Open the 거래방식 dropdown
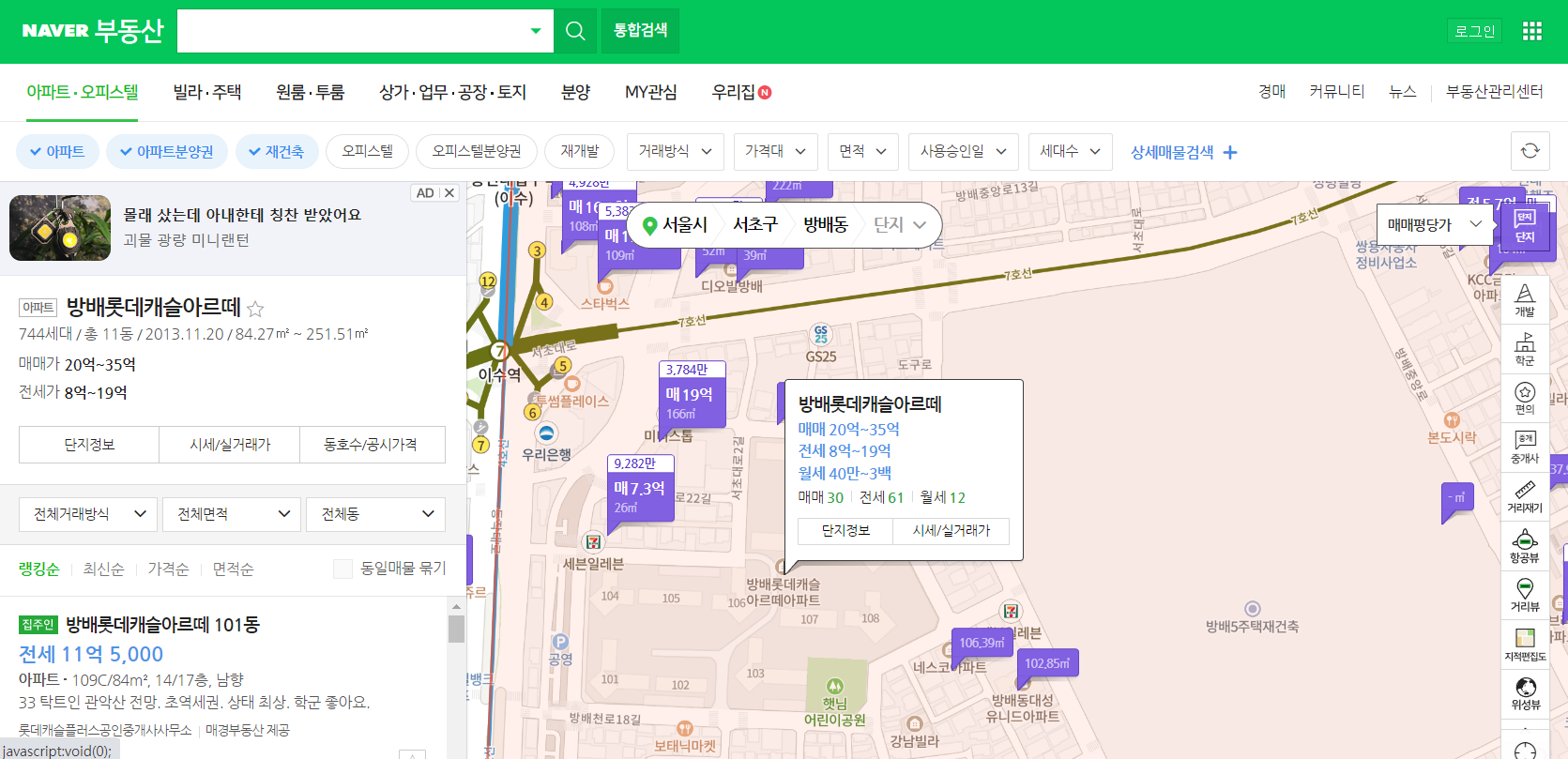1568x759 pixels. 676,151
